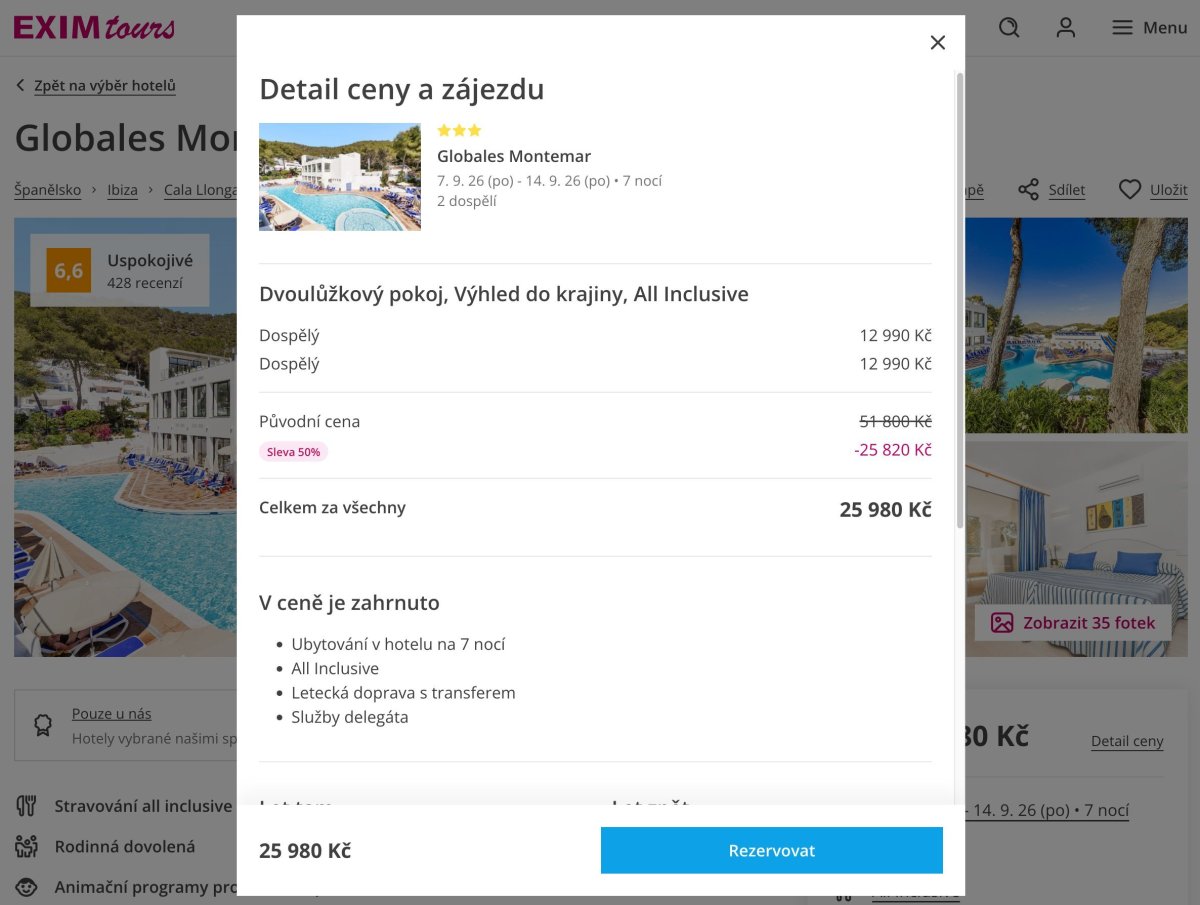The width and height of the screenshot is (1200, 905).
Task: Click the Ibiza breadcrumb
Action: [123, 190]
